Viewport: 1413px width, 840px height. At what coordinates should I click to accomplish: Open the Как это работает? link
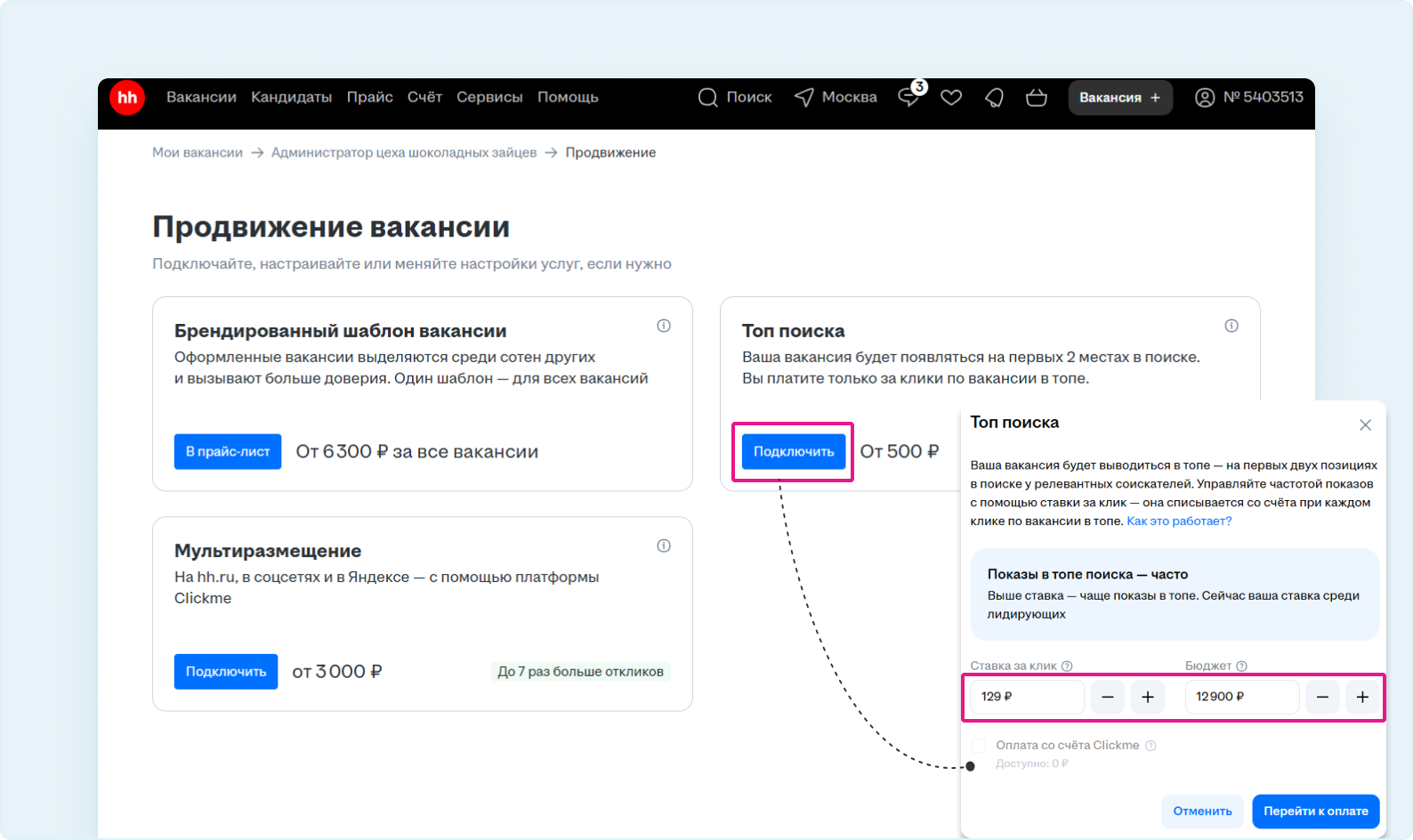tap(1179, 521)
